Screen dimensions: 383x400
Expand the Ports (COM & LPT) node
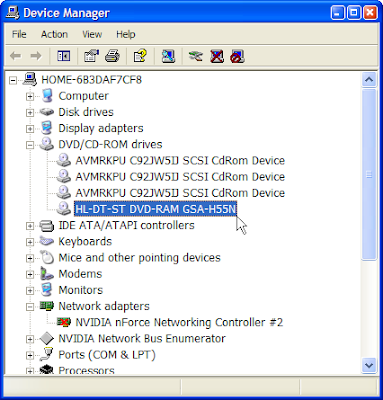[30, 355]
